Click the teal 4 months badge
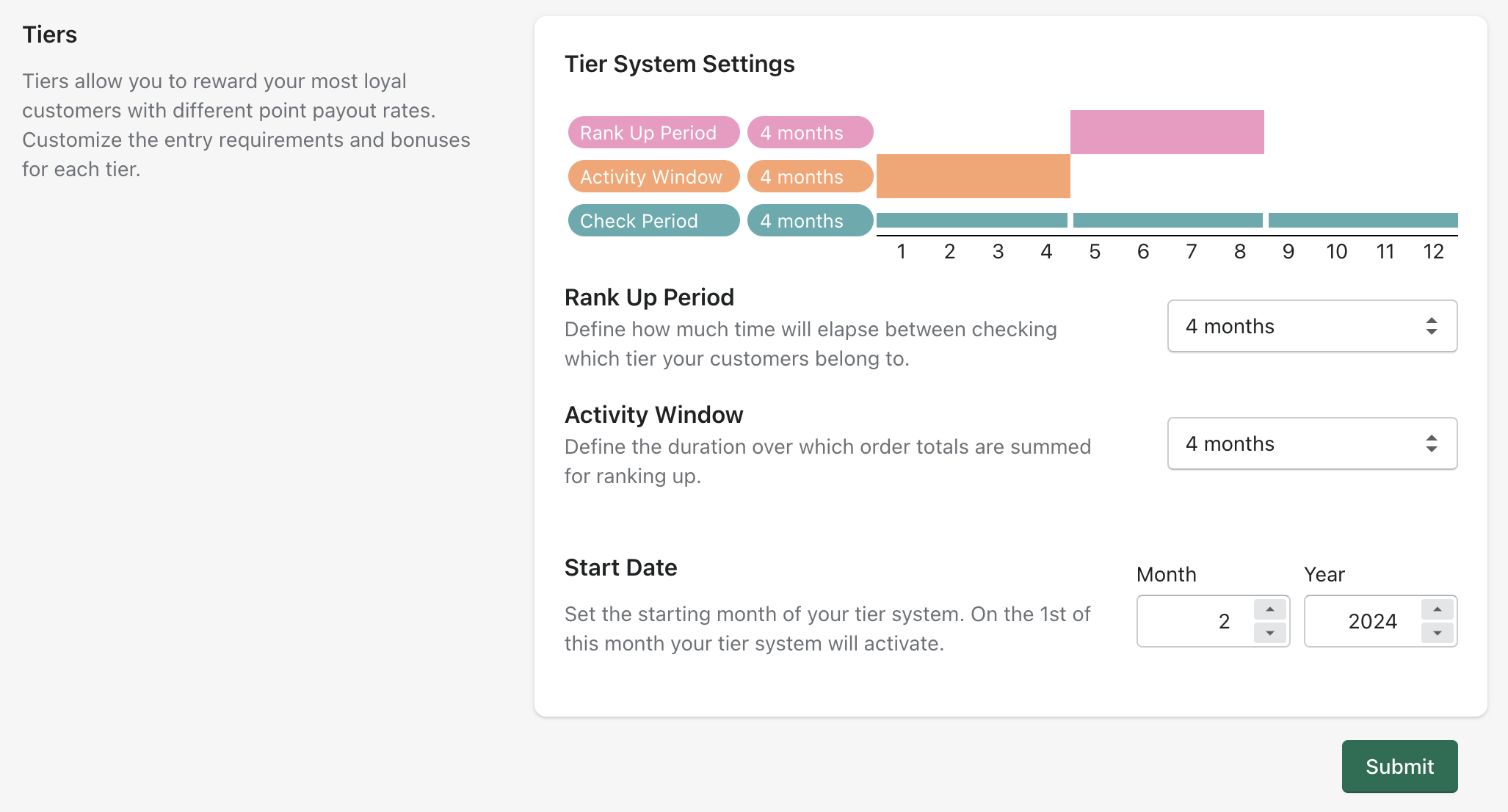This screenshot has height=812, width=1508. 810,220
